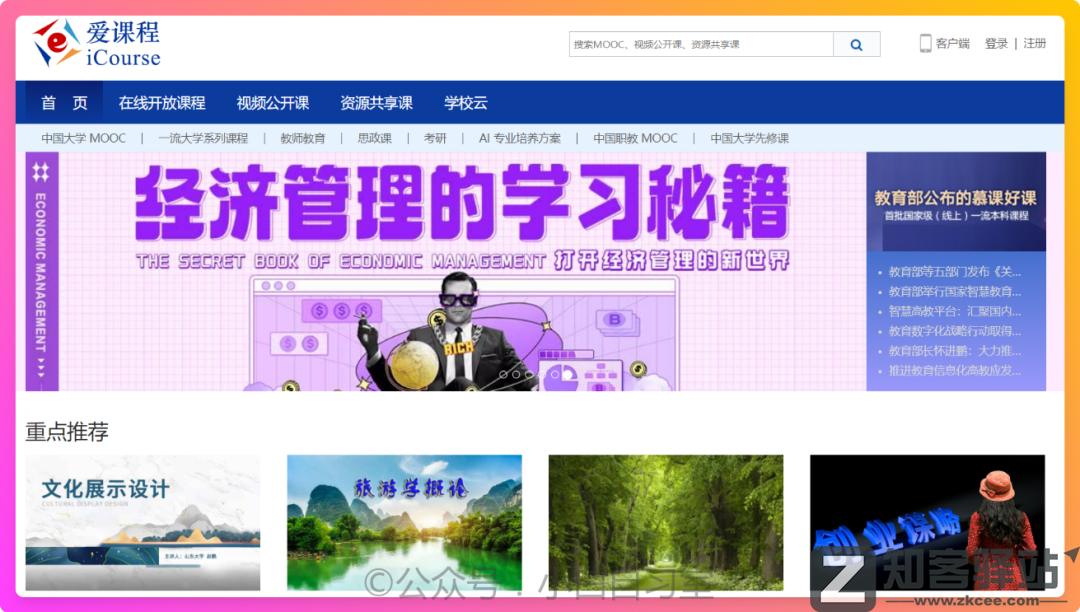Click the 注册 registration link
This screenshot has height=612, width=1080.
tap(1036, 43)
